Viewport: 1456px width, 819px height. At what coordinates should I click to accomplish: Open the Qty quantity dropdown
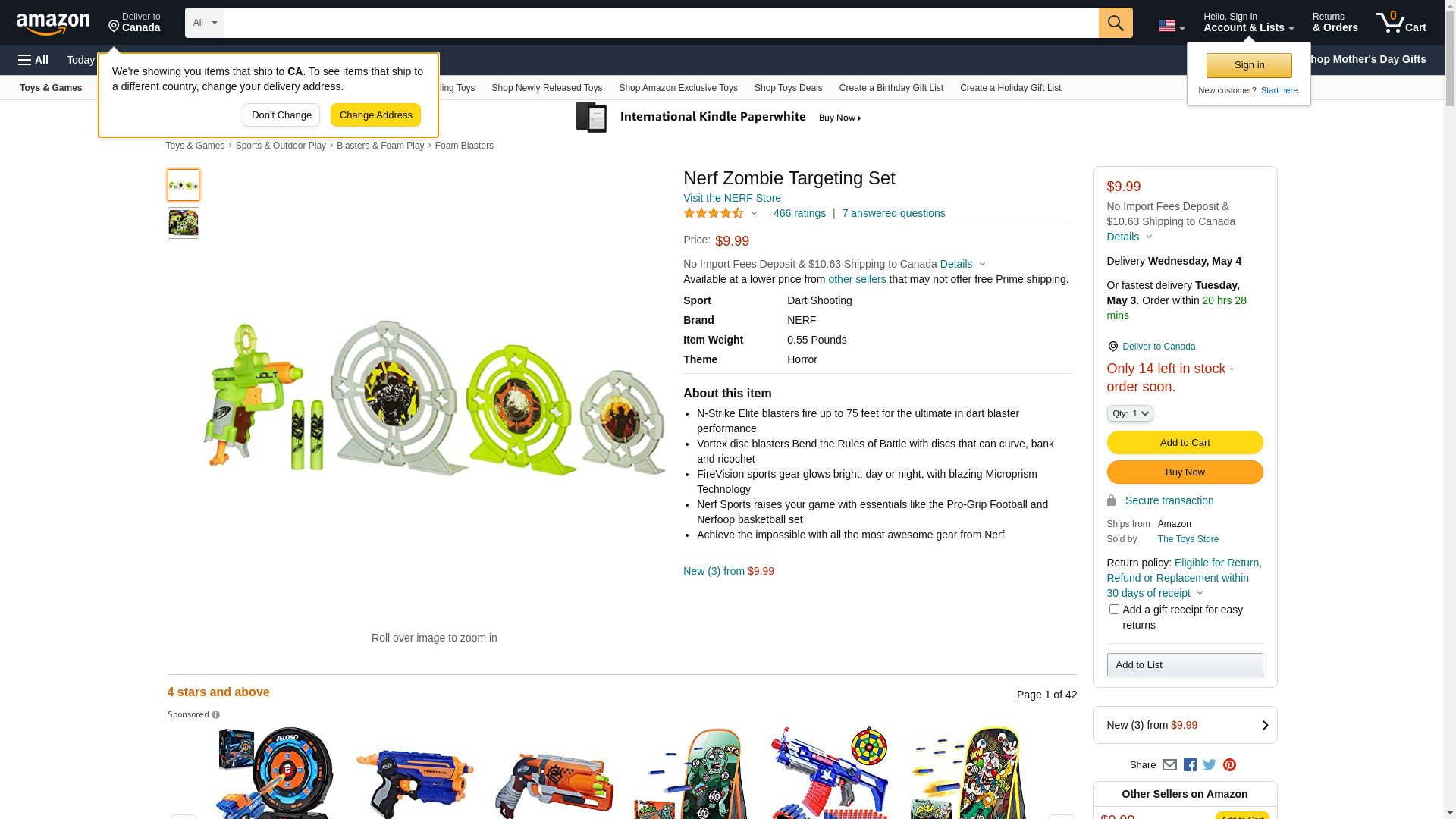(1130, 413)
